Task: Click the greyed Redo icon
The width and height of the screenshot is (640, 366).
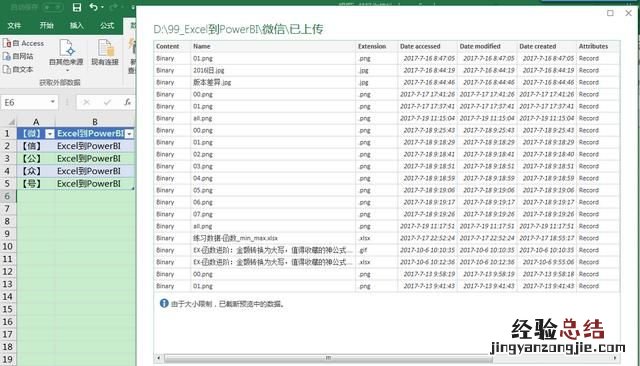Action: click(x=114, y=7)
